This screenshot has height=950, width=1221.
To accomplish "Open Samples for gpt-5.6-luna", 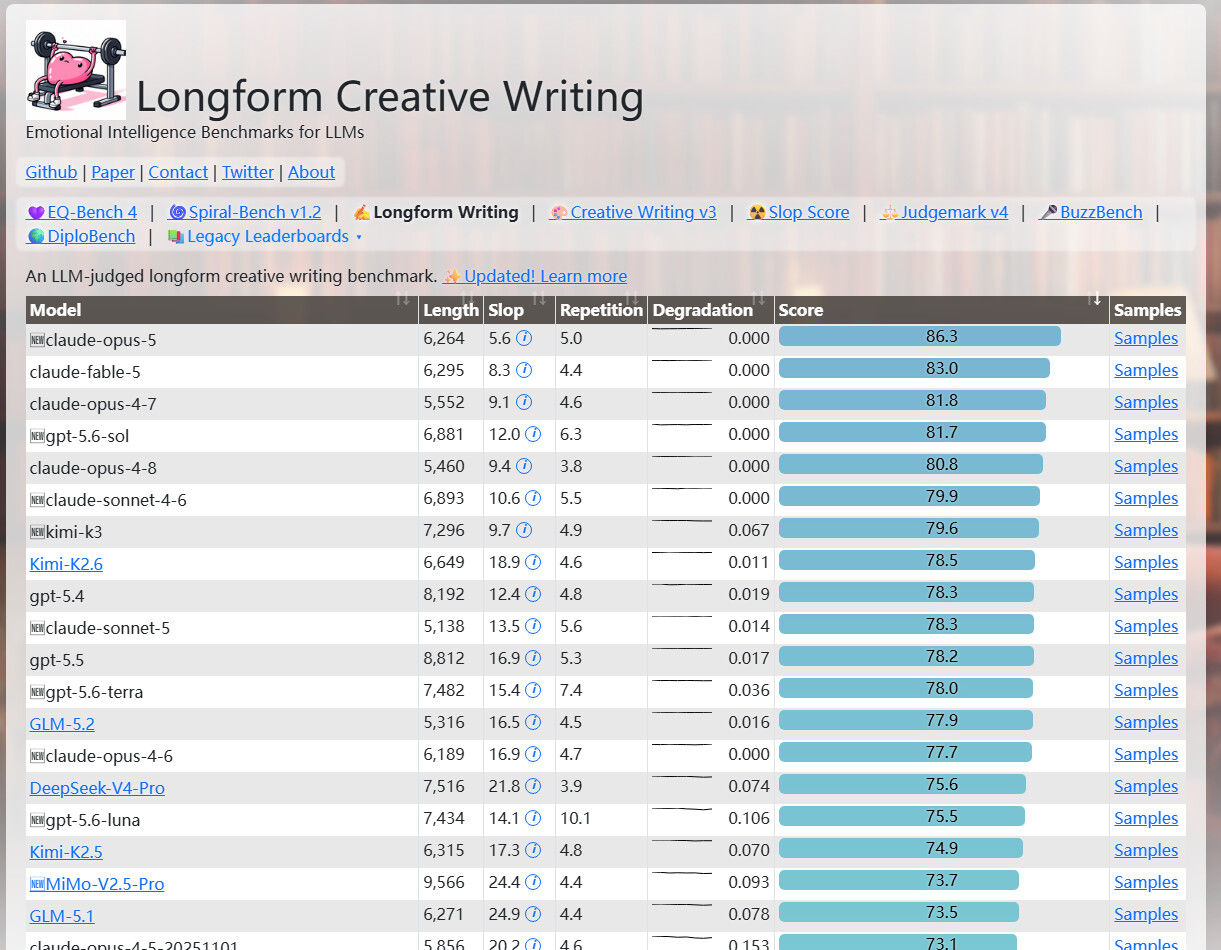I will pos(1146,818).
